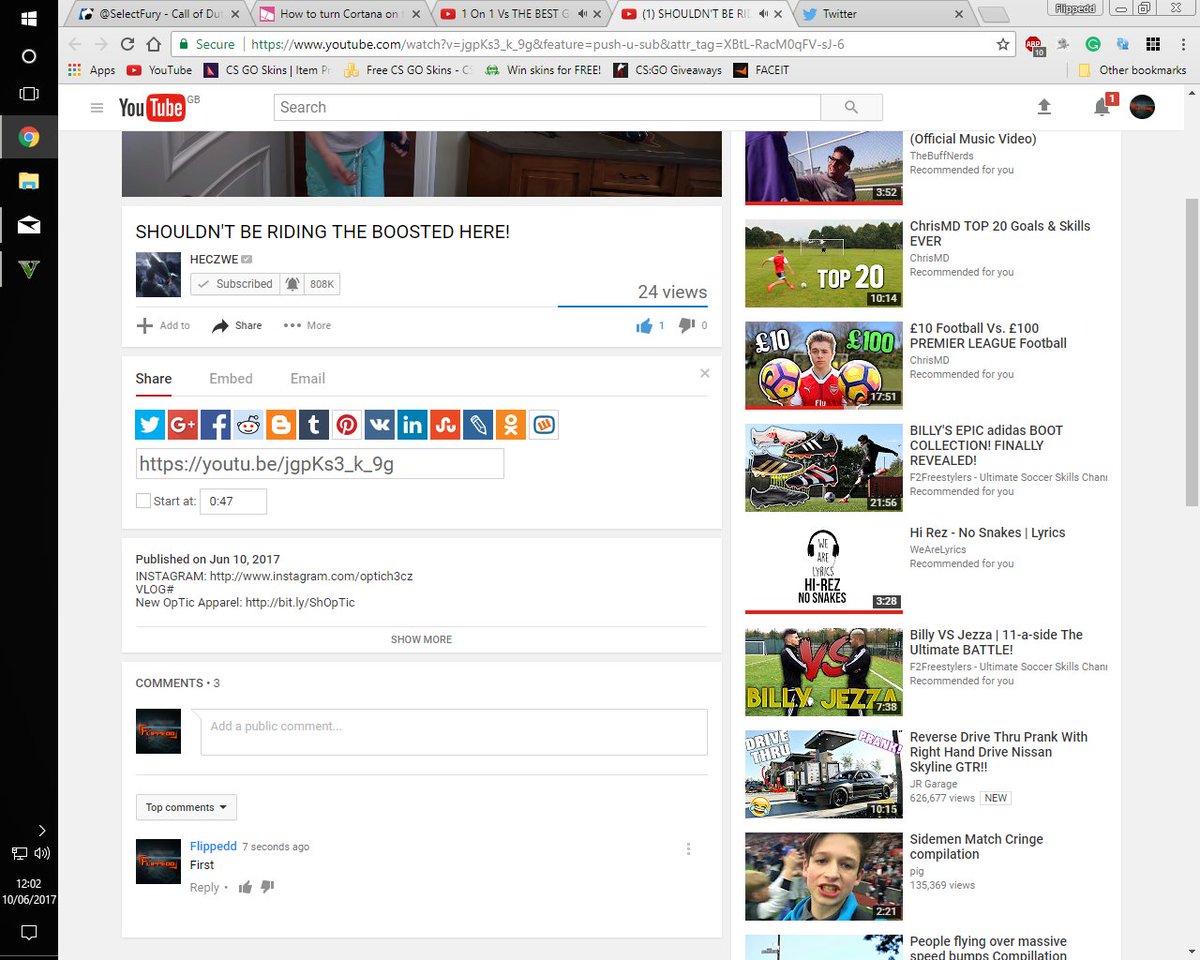This screenshot has width=1200, height=960.
Task: Click the Add a public comment box
Action: [454, 732]
